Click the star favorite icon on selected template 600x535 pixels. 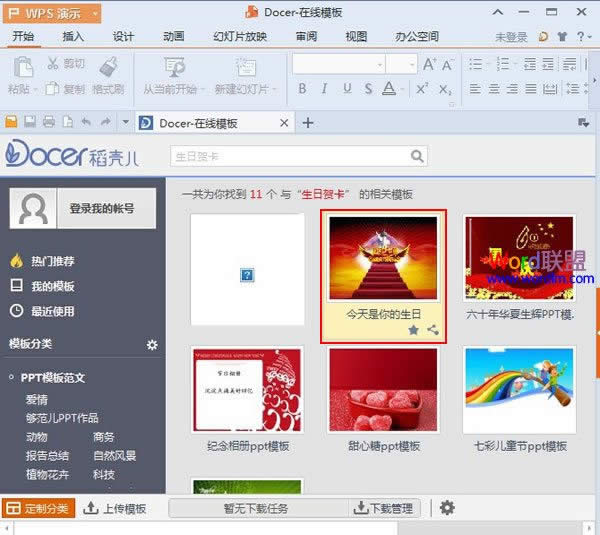(x=413, y=329)
